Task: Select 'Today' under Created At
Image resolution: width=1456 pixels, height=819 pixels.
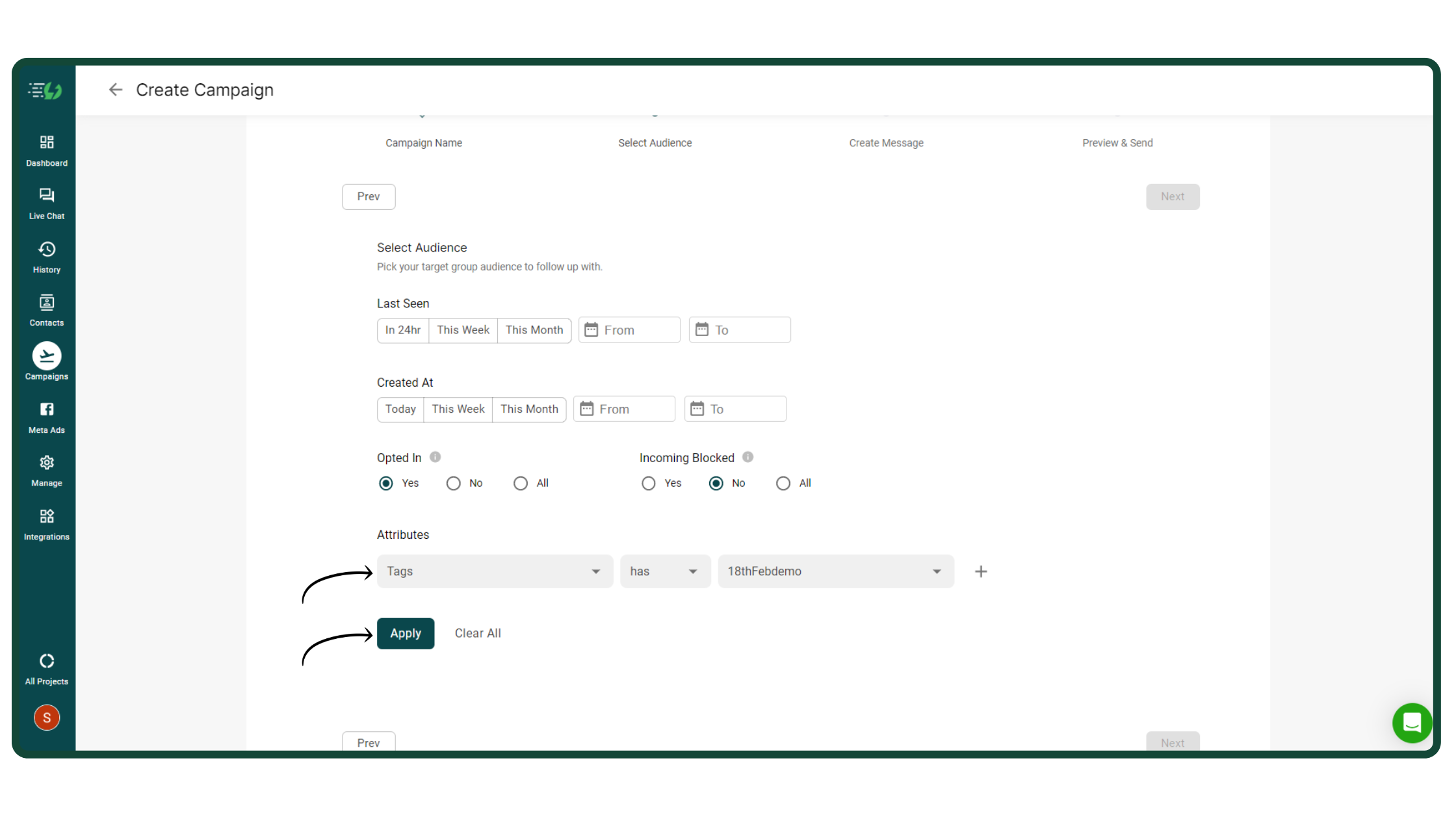Action: click(400, 409)
